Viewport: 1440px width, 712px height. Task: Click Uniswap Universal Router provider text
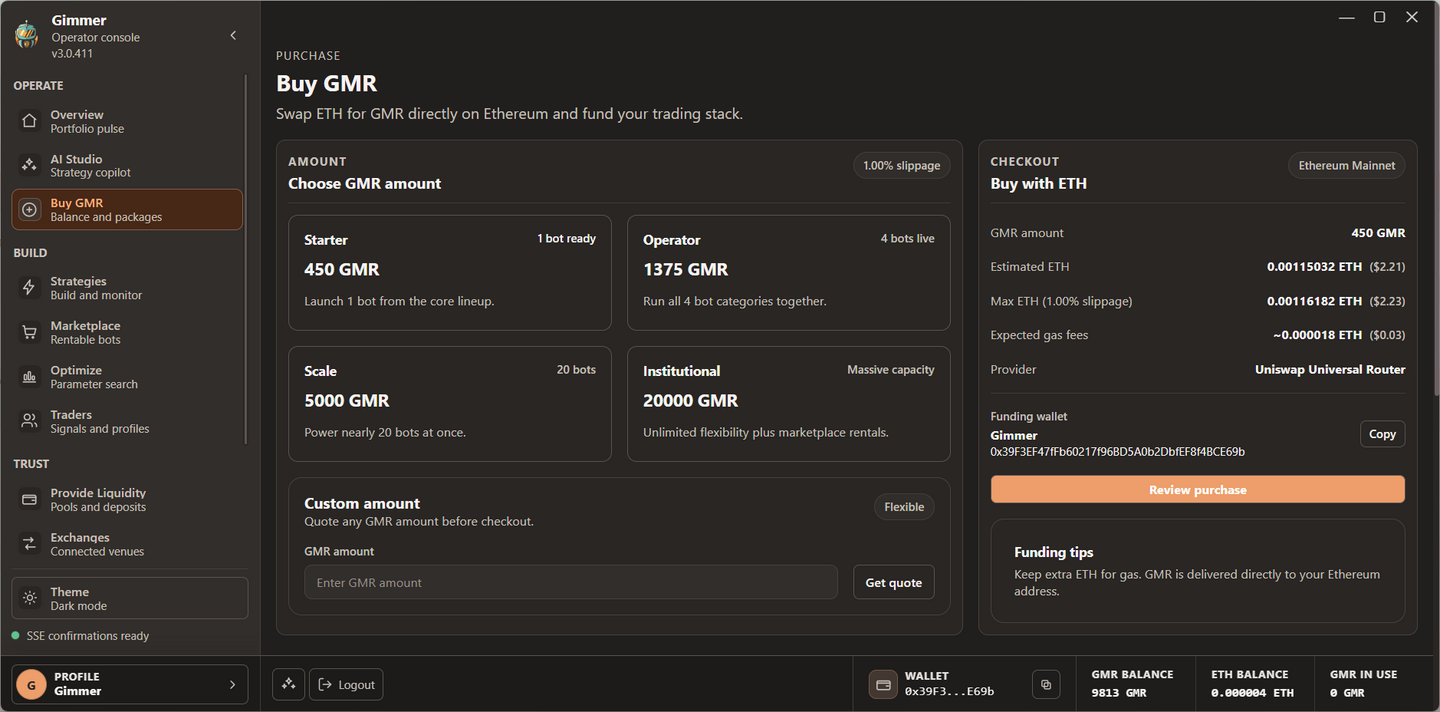[1330, 370]
